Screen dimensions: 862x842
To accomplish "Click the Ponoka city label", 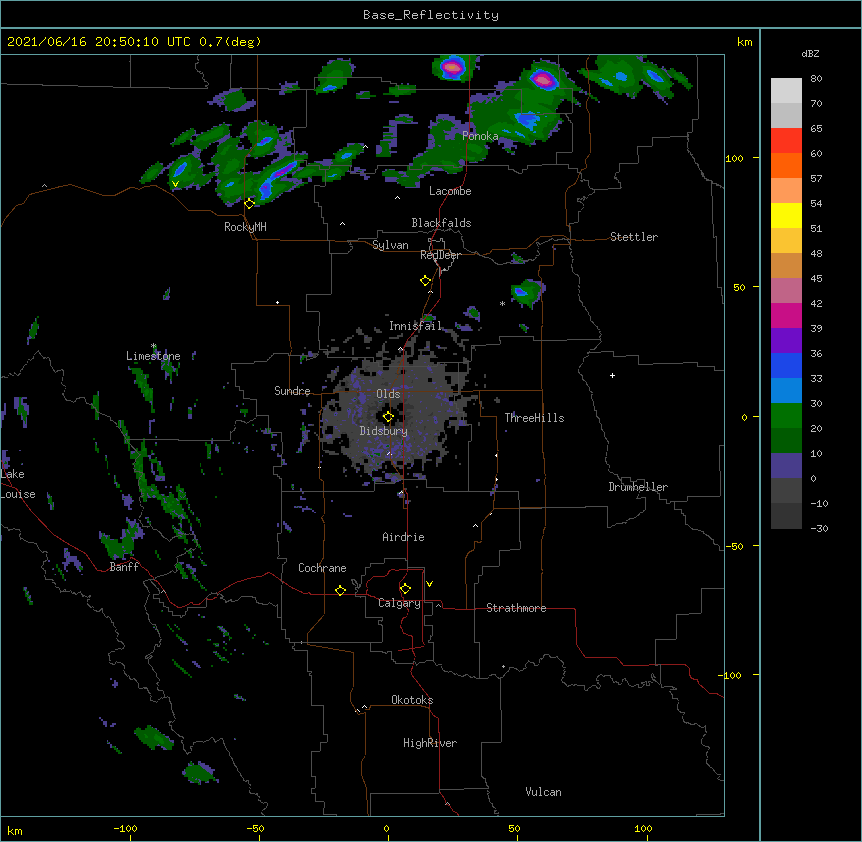I will click(480, 136).
